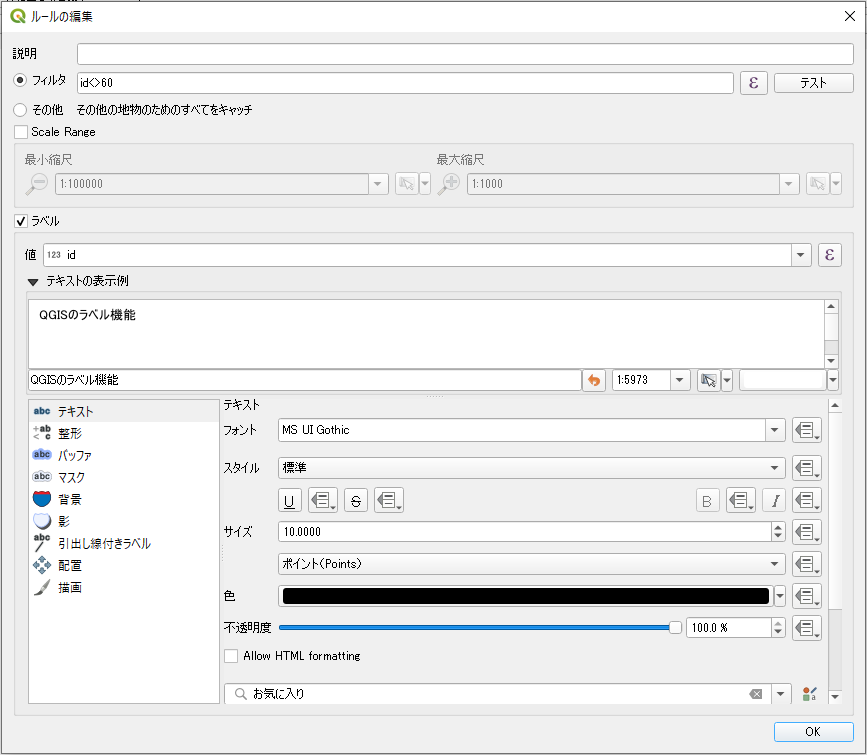Click data-defined override button for 色

[x=806, y=596]
